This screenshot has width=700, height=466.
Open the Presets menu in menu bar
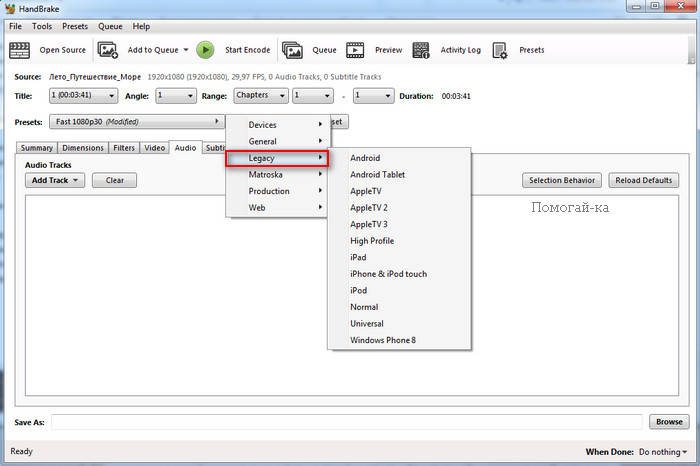coord(75,26)
